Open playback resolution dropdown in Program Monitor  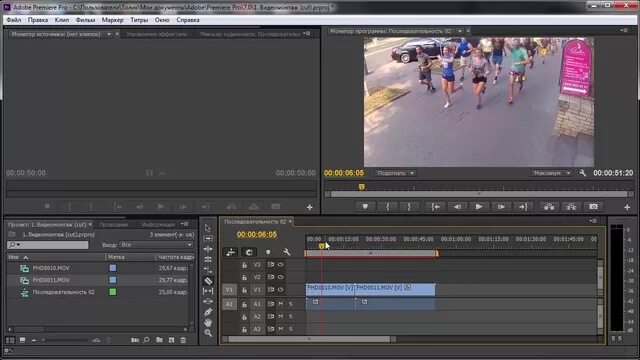[551, 173]
